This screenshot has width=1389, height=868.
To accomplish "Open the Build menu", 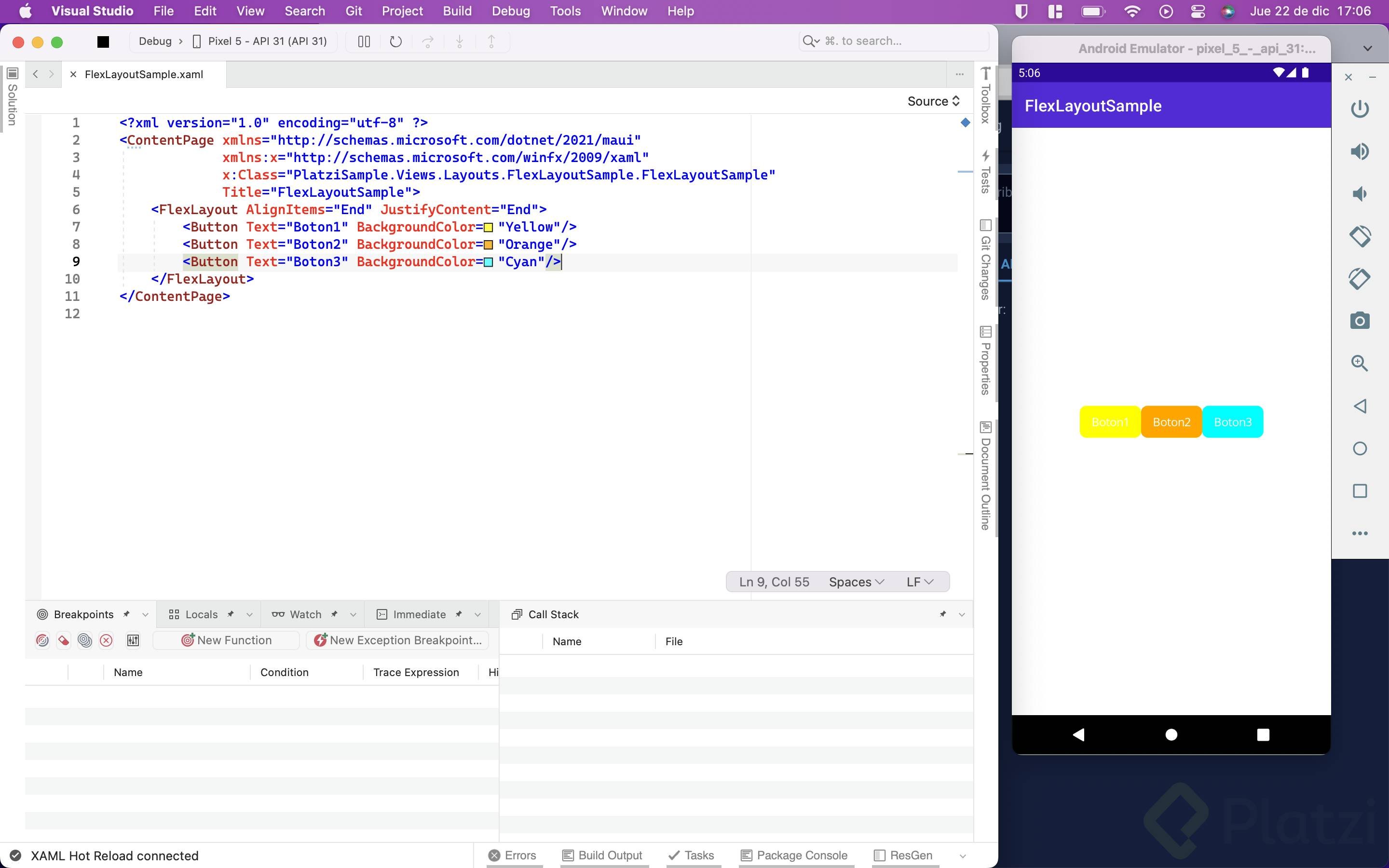I will point(457,11).
